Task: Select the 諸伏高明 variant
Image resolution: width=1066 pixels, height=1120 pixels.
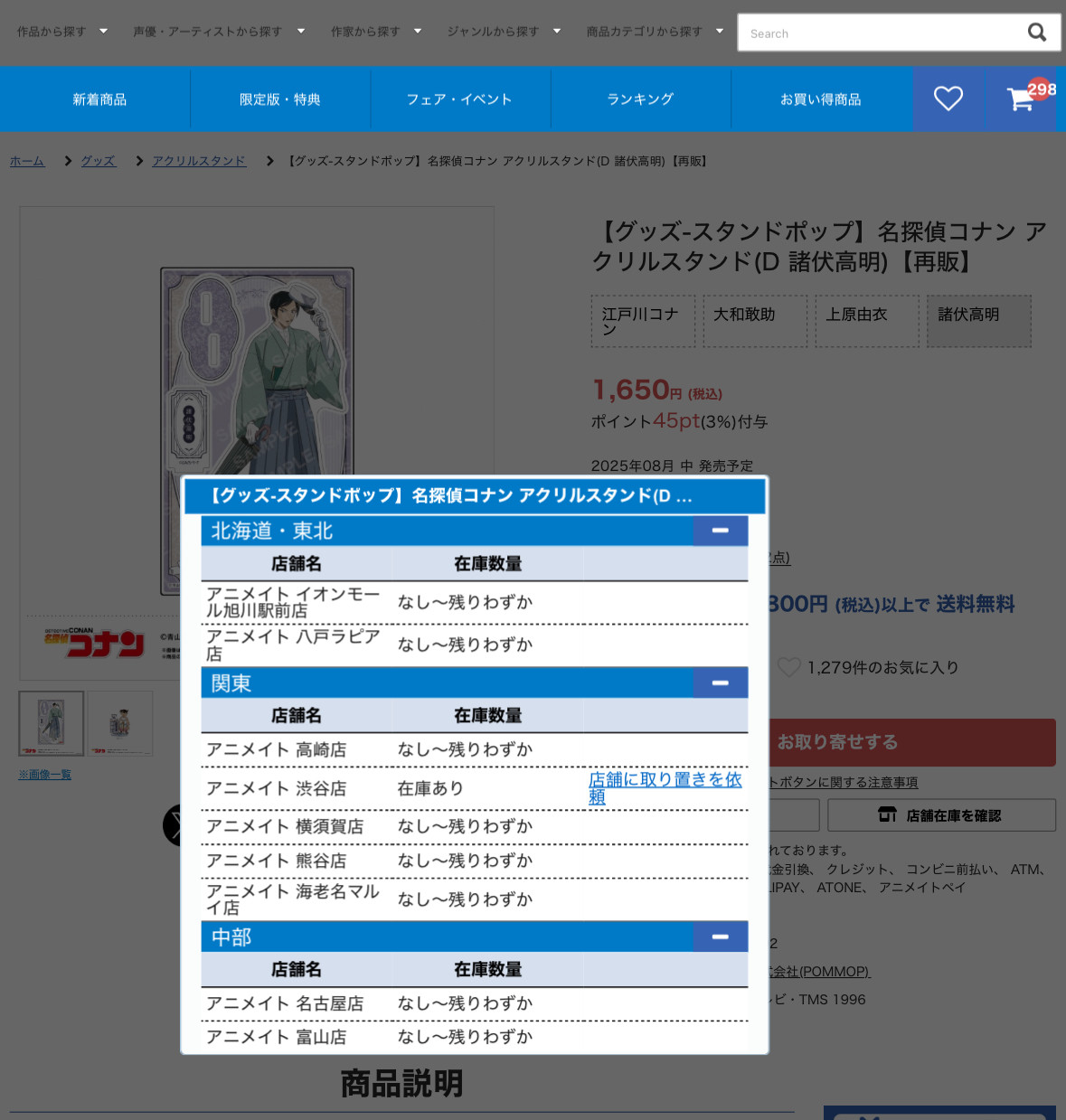Action: point(979,321)
